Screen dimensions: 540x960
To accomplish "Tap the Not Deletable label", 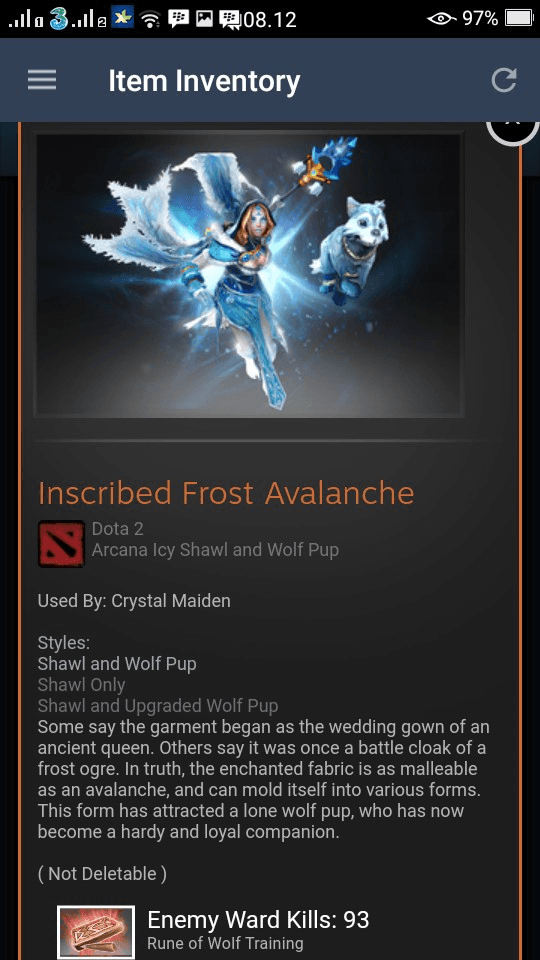I will click(102, 873).
